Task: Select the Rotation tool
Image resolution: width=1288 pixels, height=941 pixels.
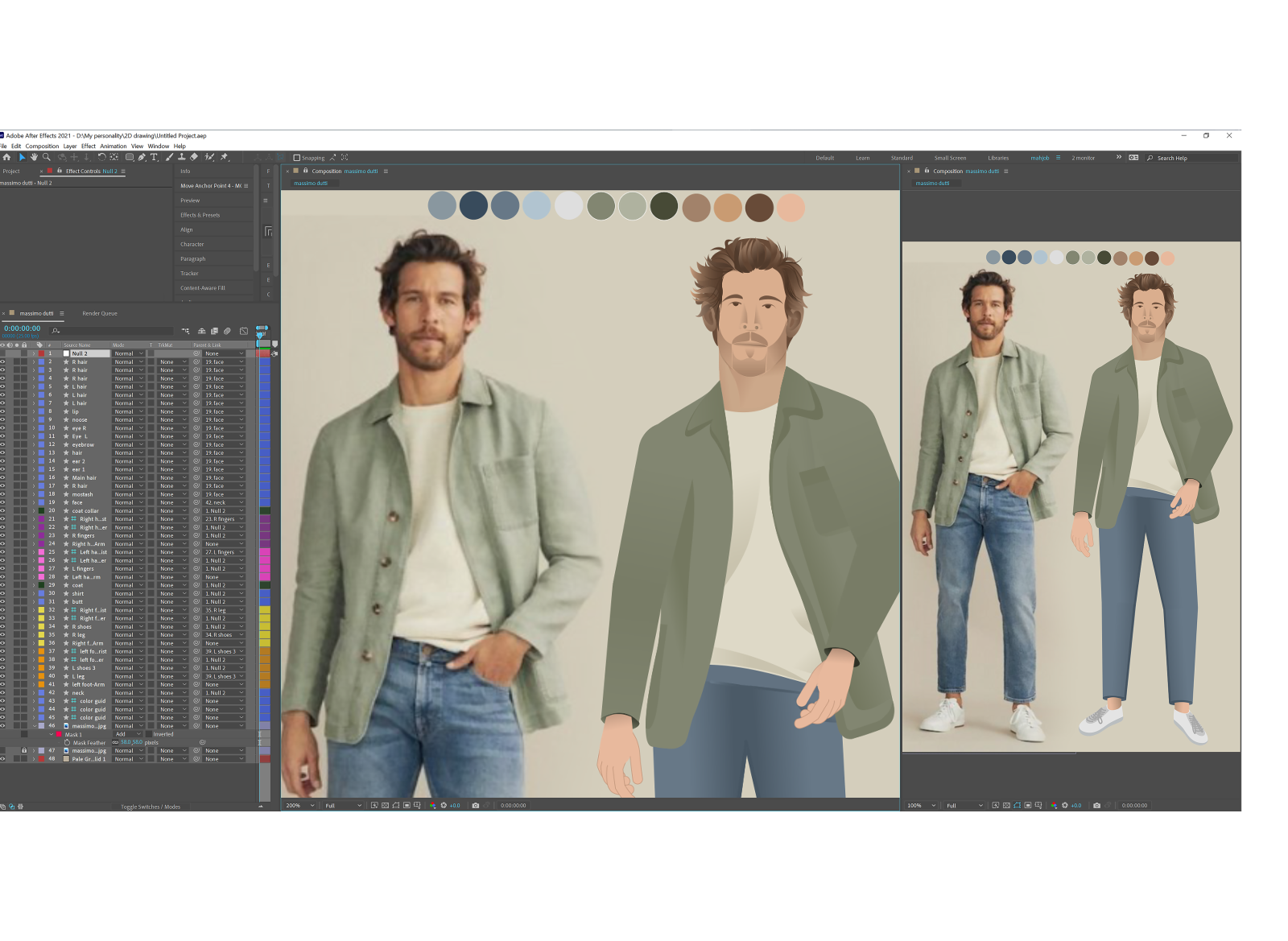Action: pyautogui.click(x=101, y=157)
